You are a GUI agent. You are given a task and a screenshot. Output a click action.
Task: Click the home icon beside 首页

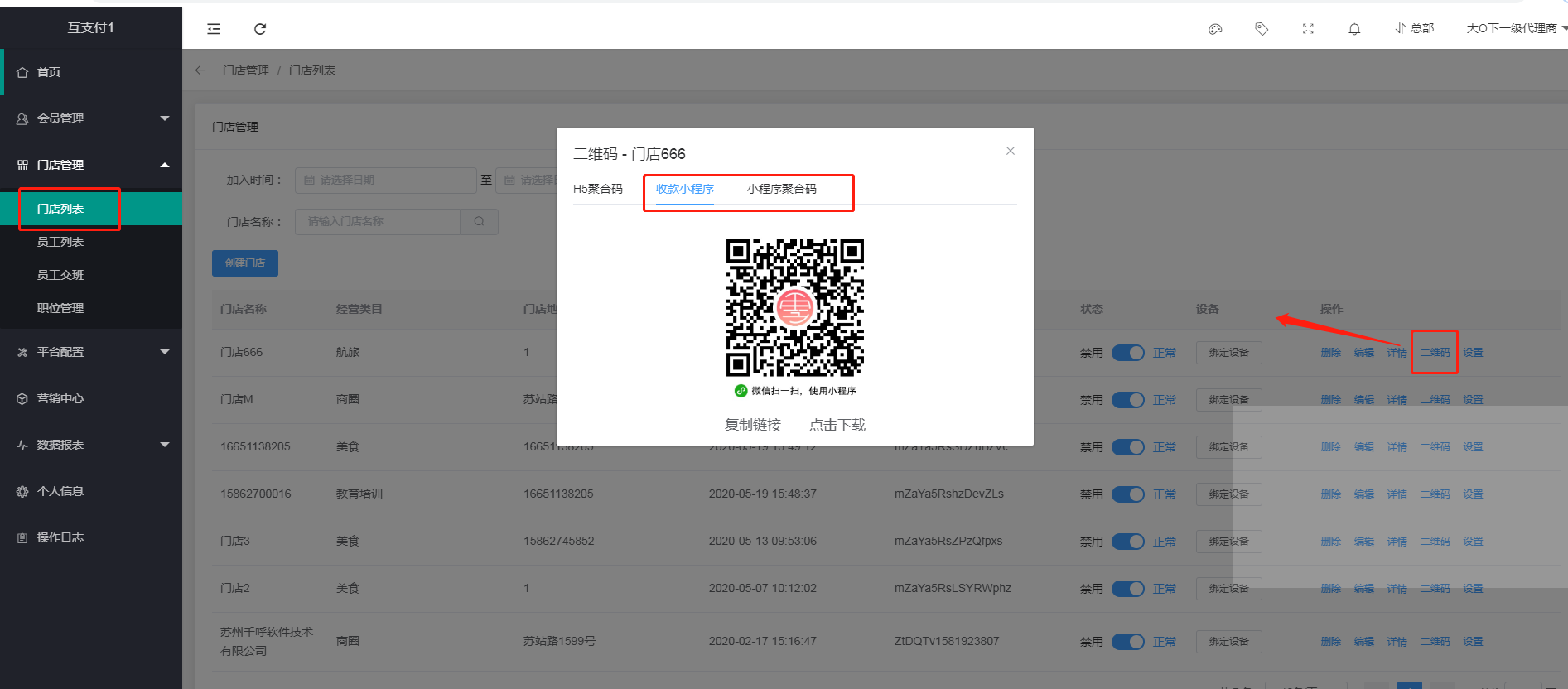coord(22,72)
